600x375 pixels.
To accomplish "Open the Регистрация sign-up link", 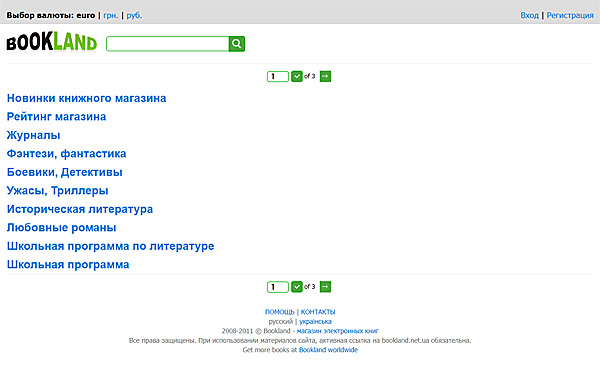I will pyautogui.click(x=570, y=15).
